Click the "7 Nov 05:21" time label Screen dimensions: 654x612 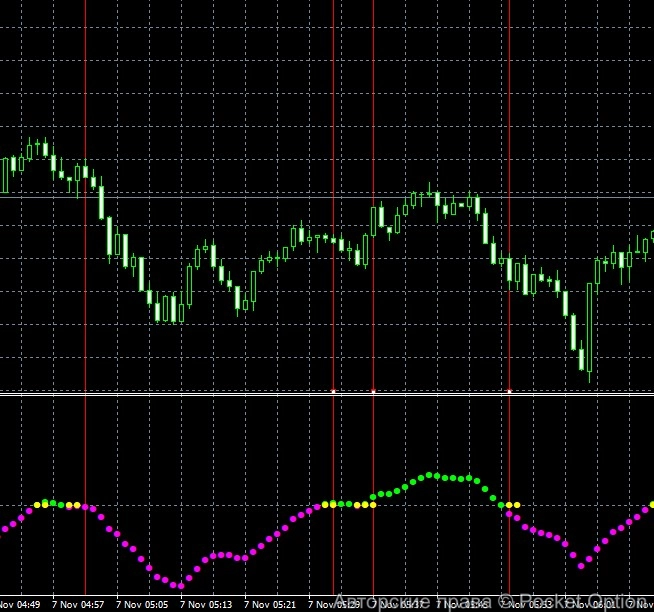(x=271, y=604)
